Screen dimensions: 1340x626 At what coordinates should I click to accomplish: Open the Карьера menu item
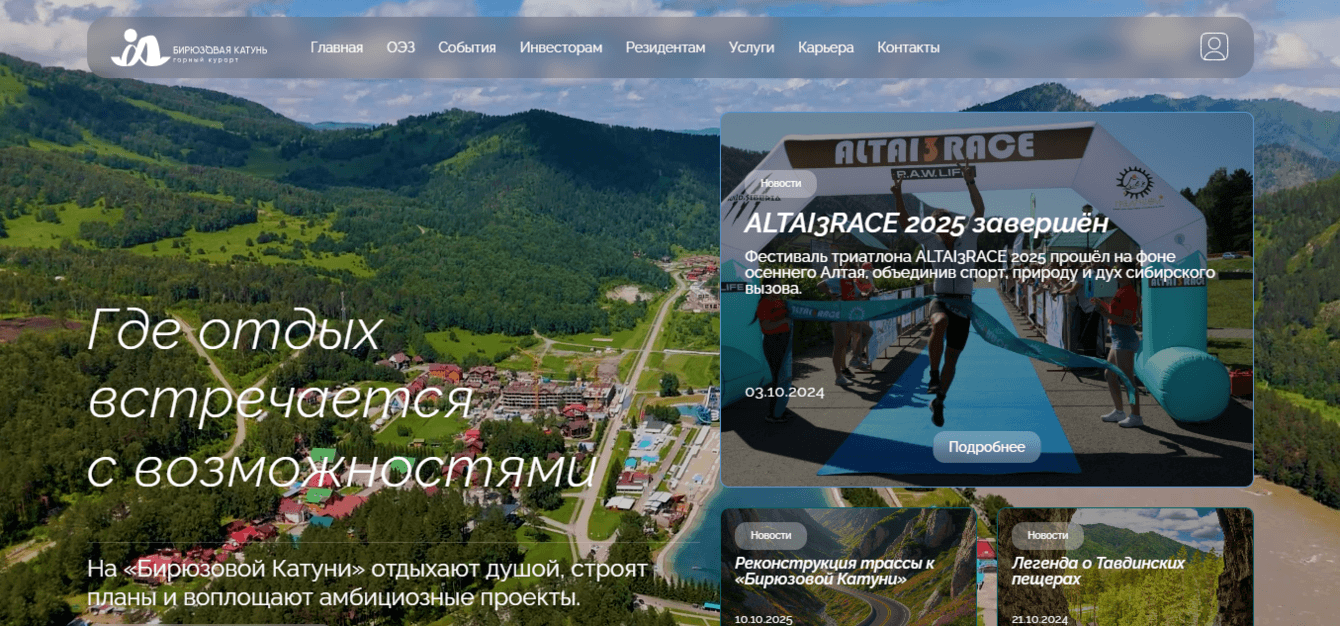(x=826, y=47)
